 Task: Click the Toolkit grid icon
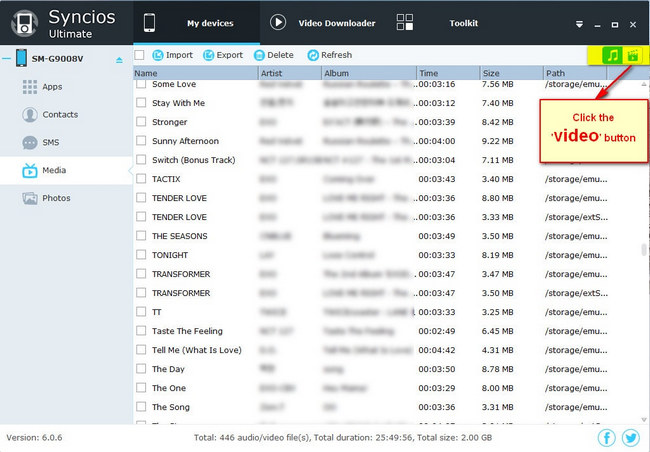[x=405, y=22]
